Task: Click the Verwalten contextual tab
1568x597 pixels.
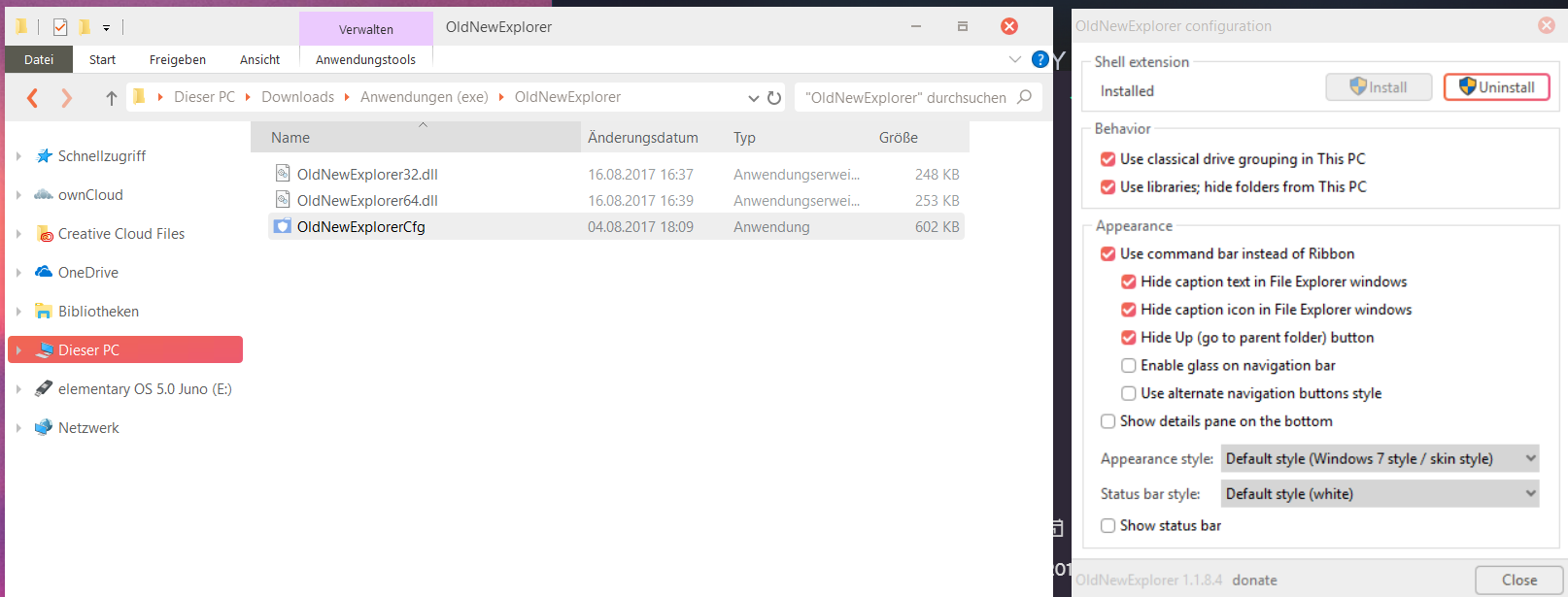Action: pyautogui.click(x=366, y=29)
